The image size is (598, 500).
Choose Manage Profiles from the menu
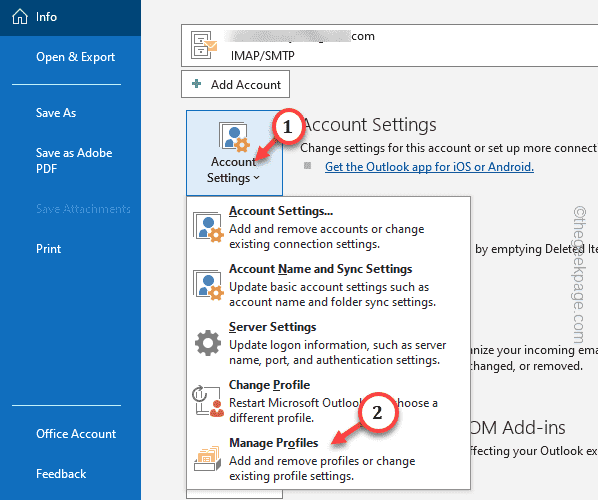(328, 459)
